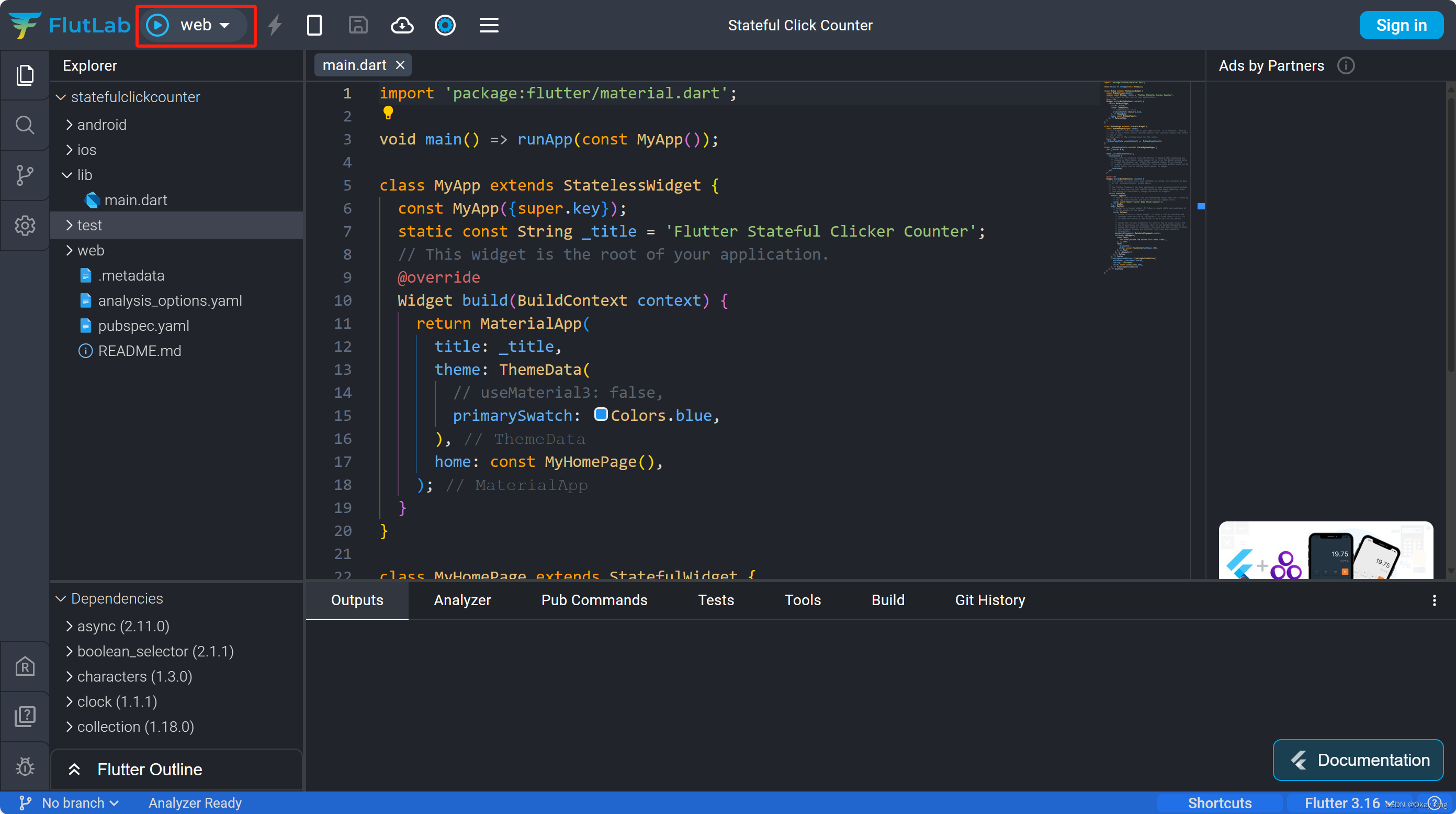1456x814 pixels.
Task: Click the blue gear build configuration icon
Action: 445,25
